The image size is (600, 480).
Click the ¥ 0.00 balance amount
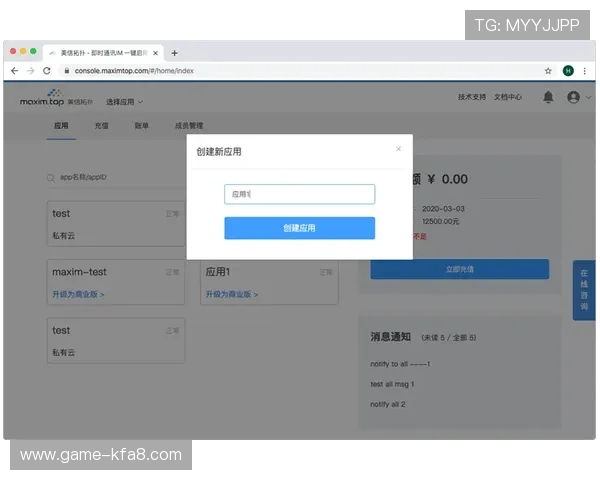[x=447, y=179]
